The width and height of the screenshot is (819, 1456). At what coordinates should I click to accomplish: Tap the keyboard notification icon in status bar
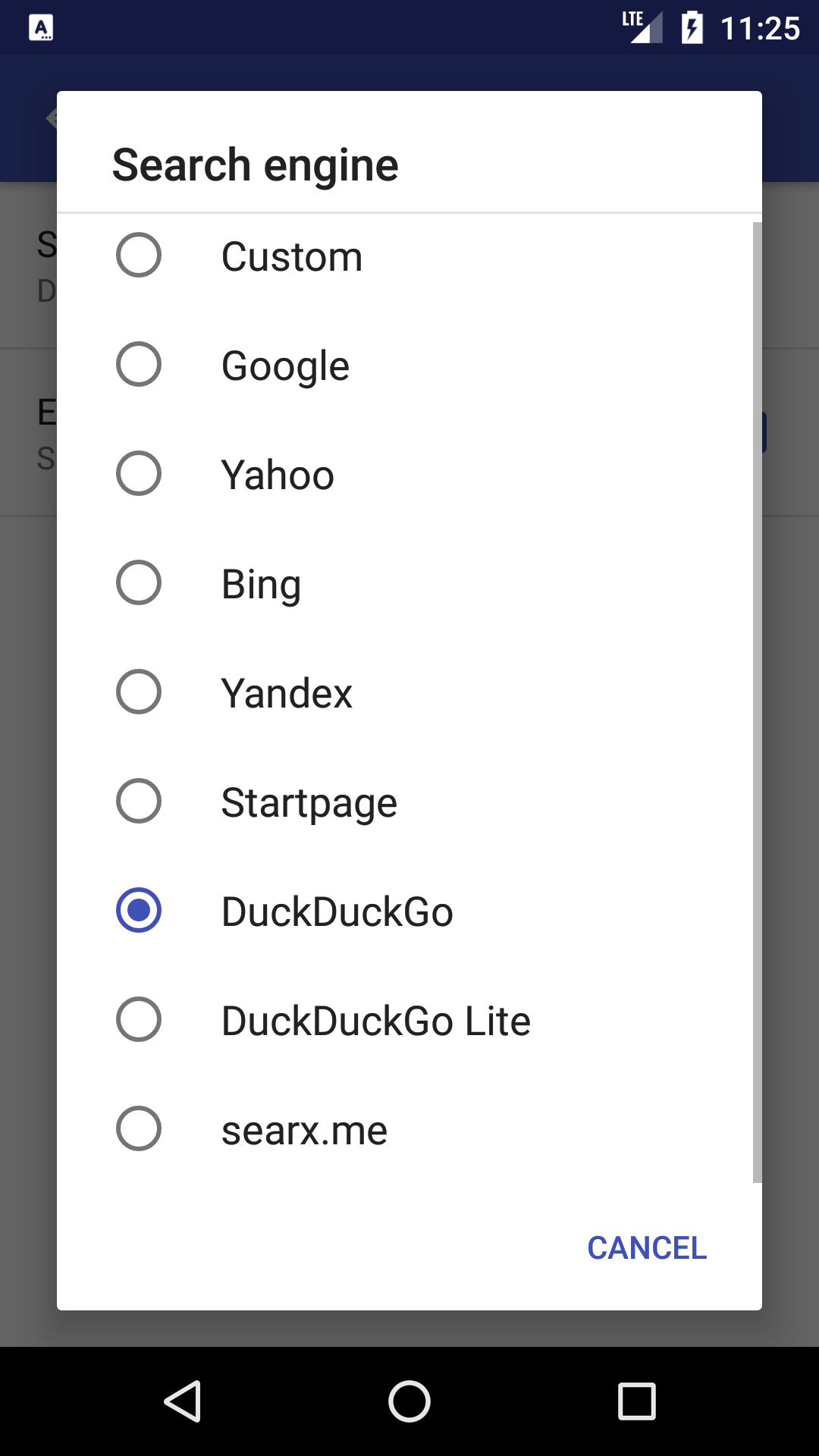41,28
